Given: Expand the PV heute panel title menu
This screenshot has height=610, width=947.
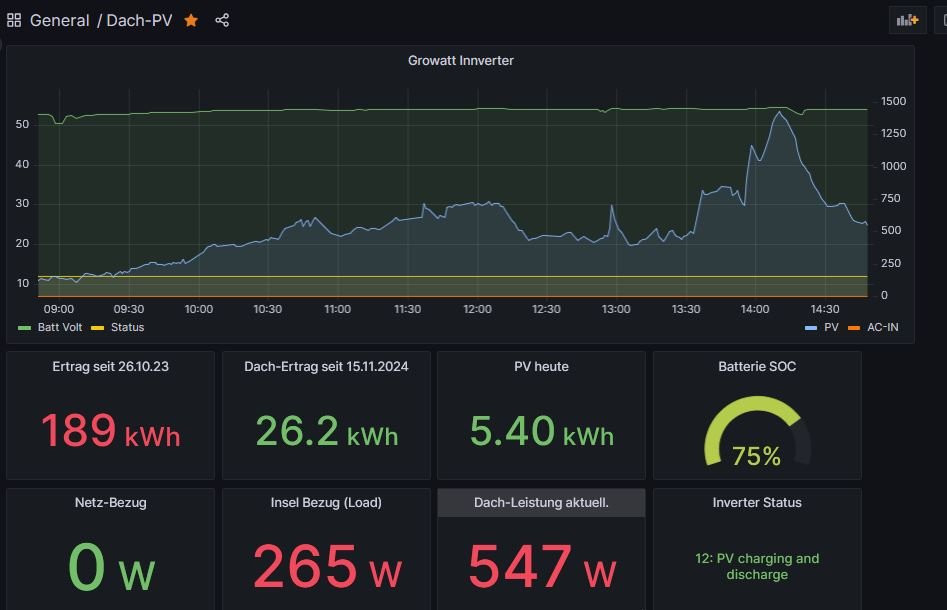Looking at the screenshot, I should (x=541, y=367).
